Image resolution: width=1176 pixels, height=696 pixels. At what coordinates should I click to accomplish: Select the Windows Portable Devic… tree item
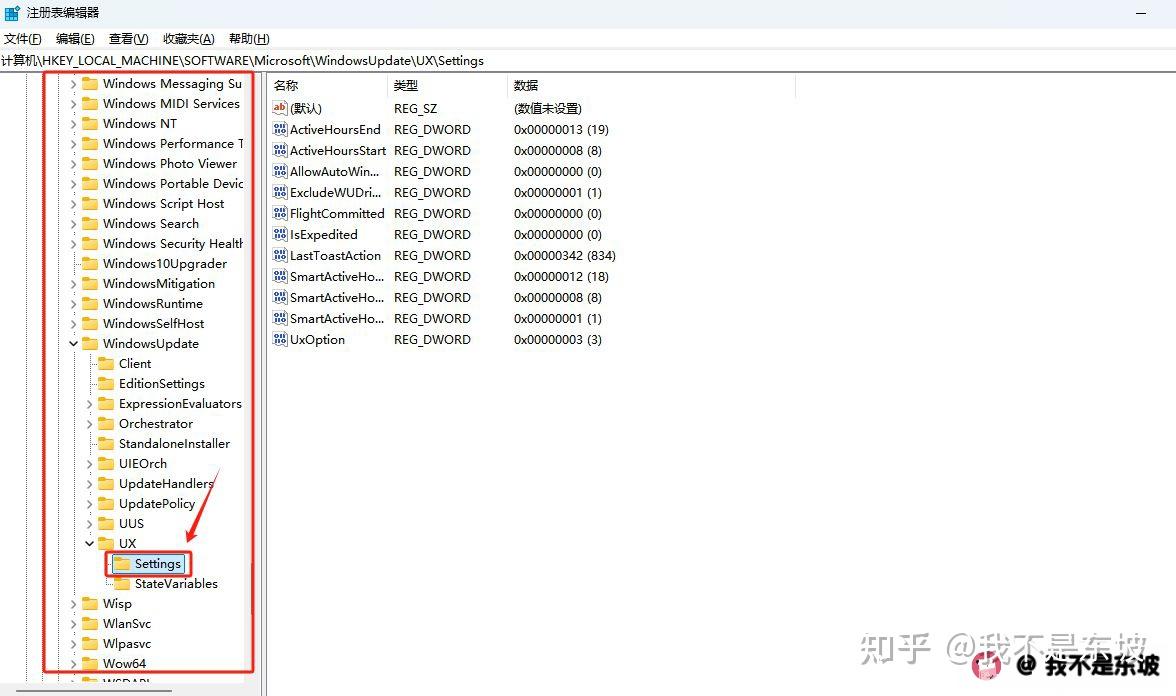(172, 184)
